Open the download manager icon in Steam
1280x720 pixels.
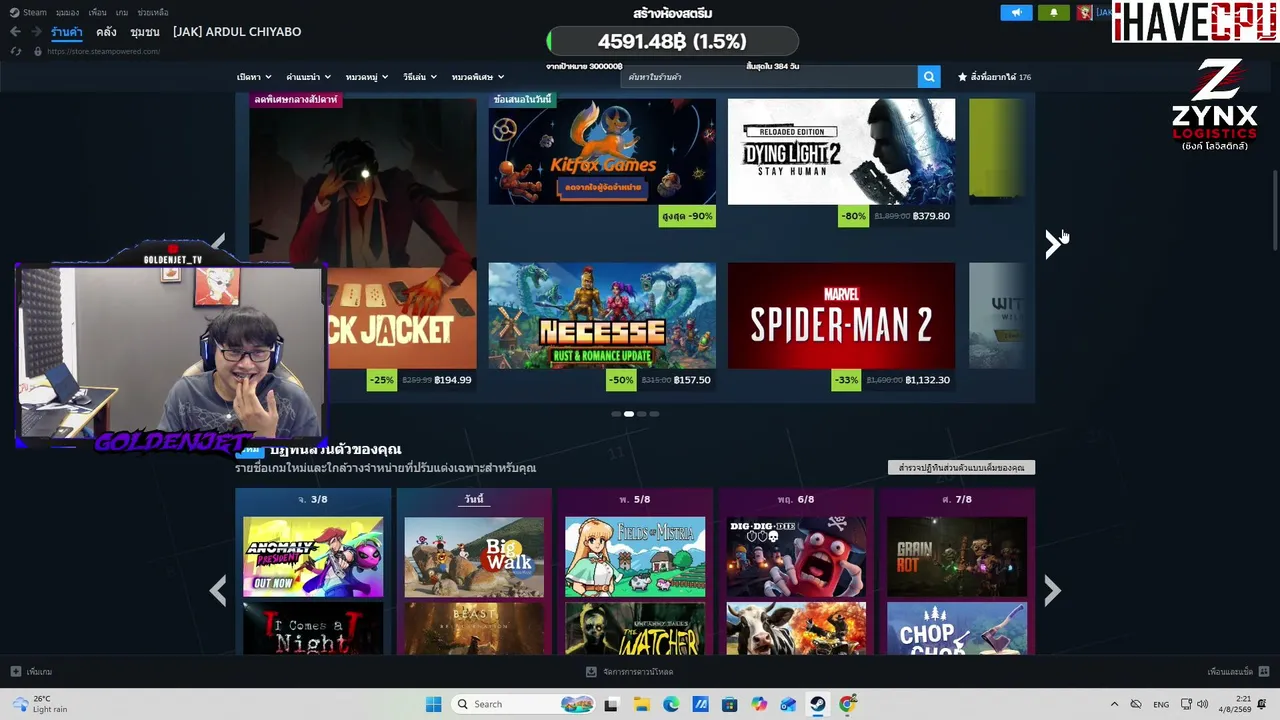[x=591, y=672]
